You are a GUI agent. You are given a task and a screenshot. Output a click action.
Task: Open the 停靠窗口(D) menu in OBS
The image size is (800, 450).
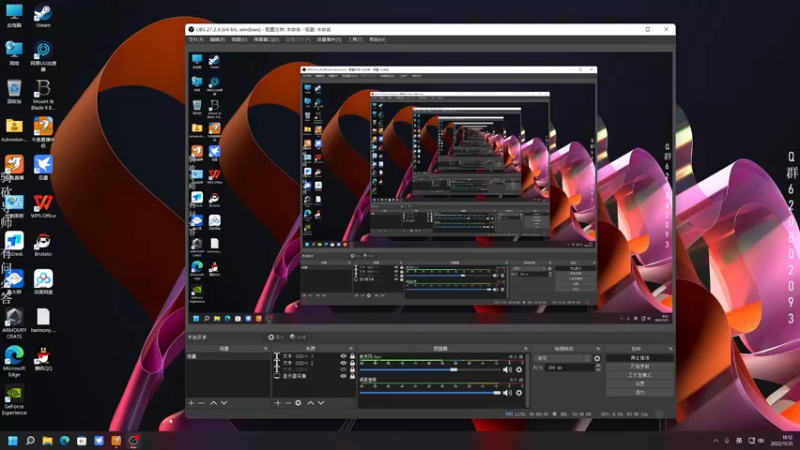tap(266, 40)
